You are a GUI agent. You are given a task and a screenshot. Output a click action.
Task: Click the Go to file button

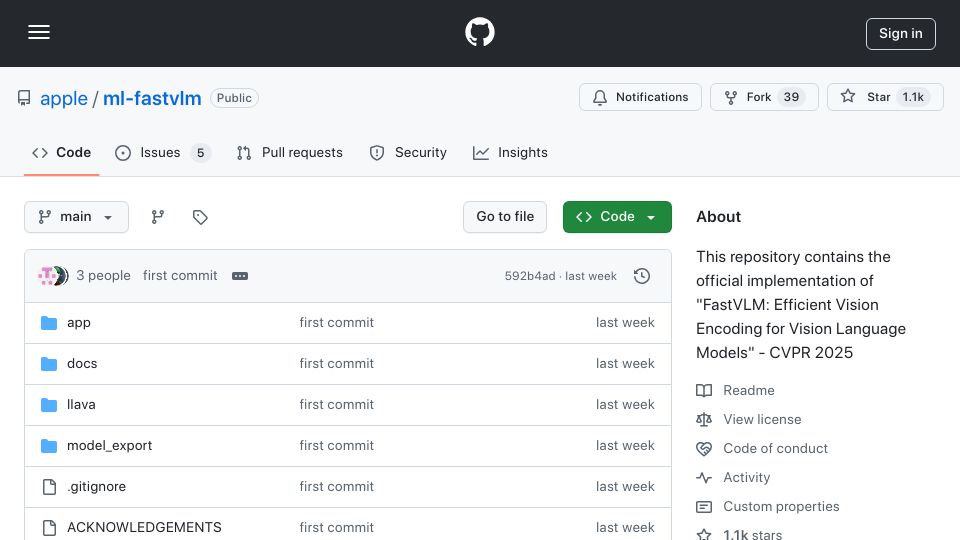pyautogui.click(x=505, y=217)
